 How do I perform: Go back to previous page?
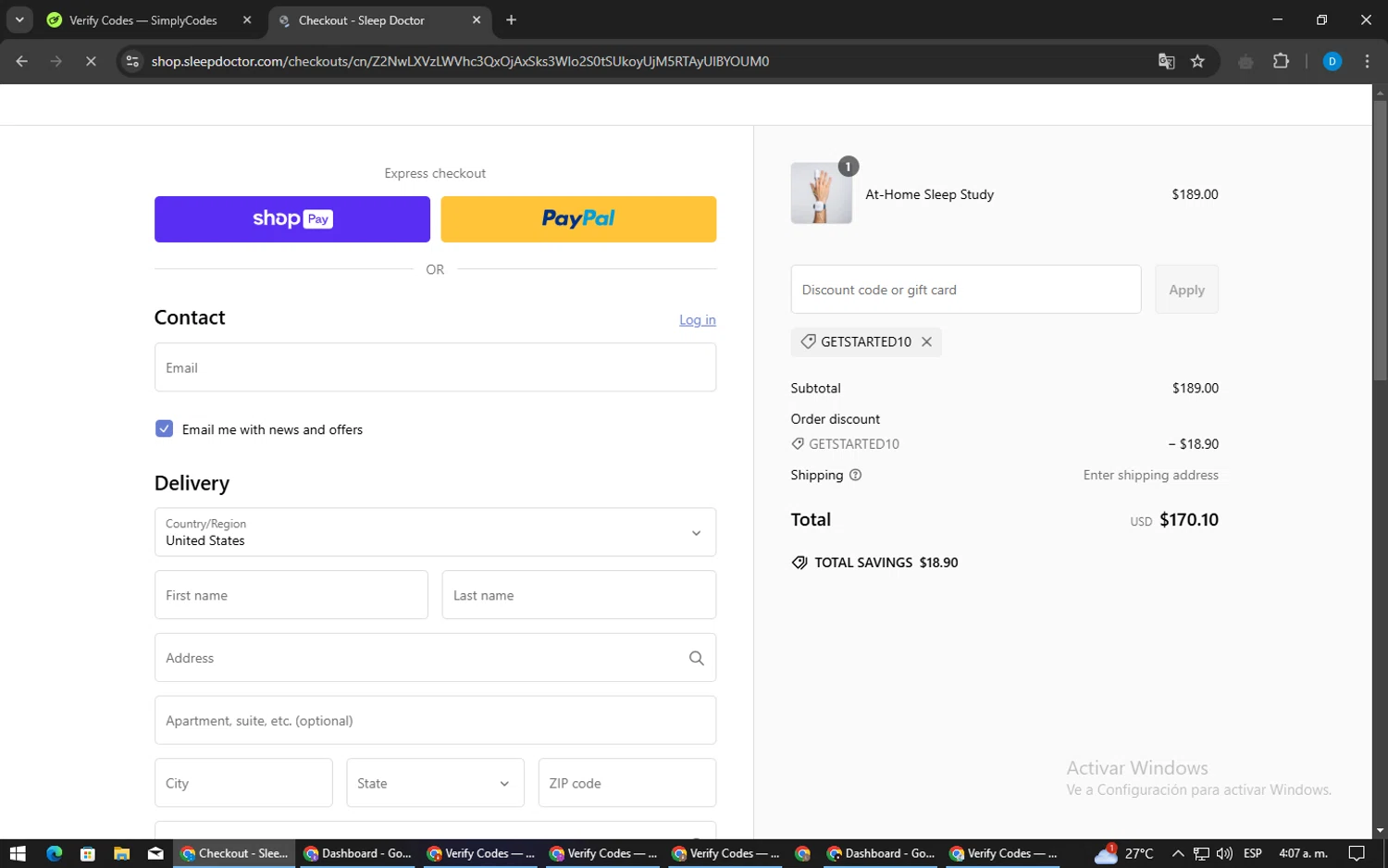pyautogui.click(x=22, y=61)
